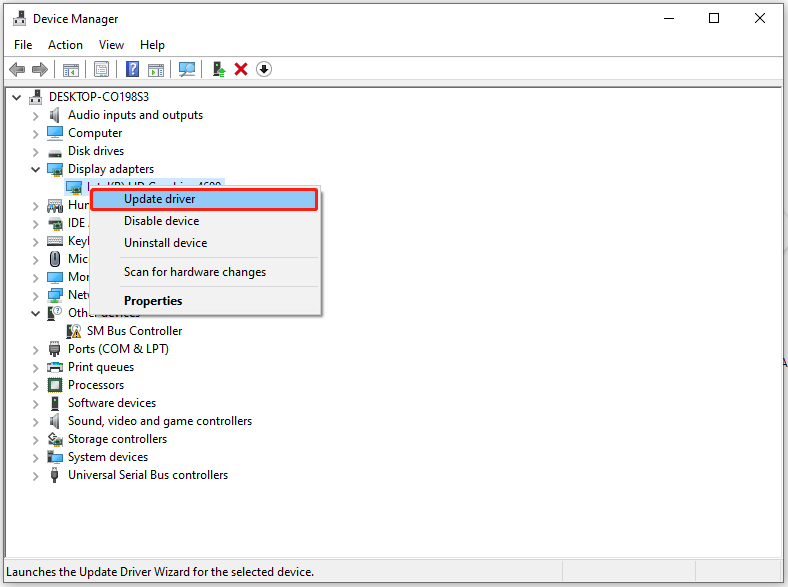Viewport: 788px width, 587px height.
Task: Choose Uninstall device from context menu
Action: click(206, 243)
